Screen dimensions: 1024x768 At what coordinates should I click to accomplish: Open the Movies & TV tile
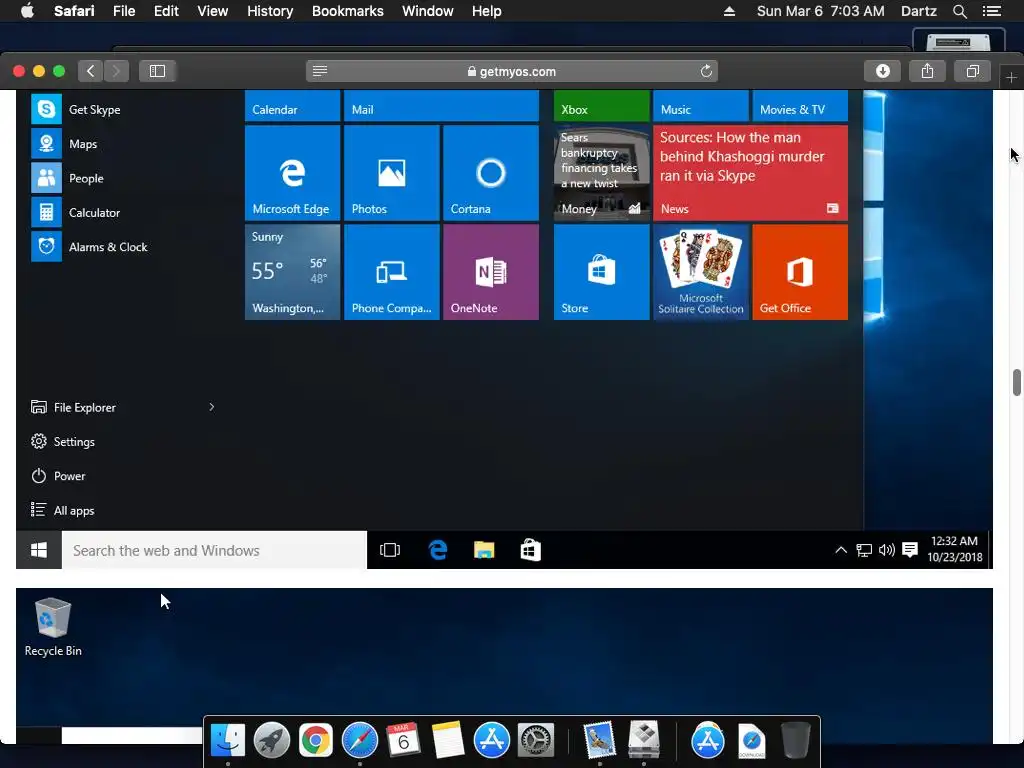[x=800, y=106]
